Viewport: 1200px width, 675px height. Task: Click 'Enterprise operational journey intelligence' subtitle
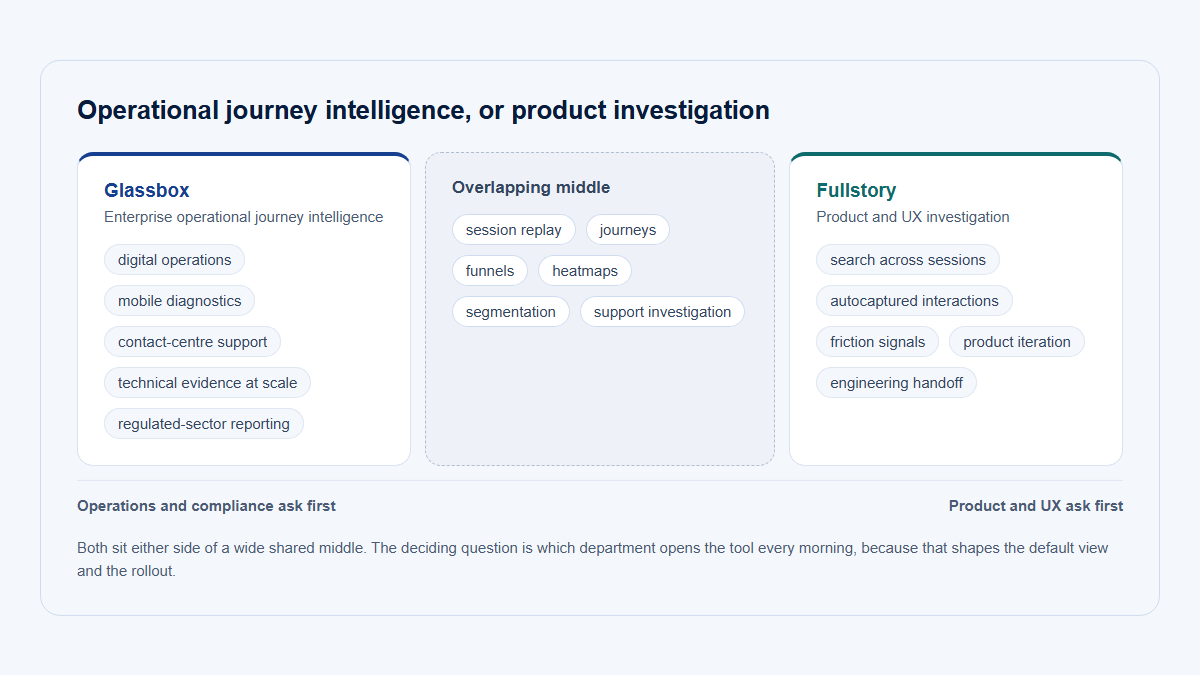[243, 217]
